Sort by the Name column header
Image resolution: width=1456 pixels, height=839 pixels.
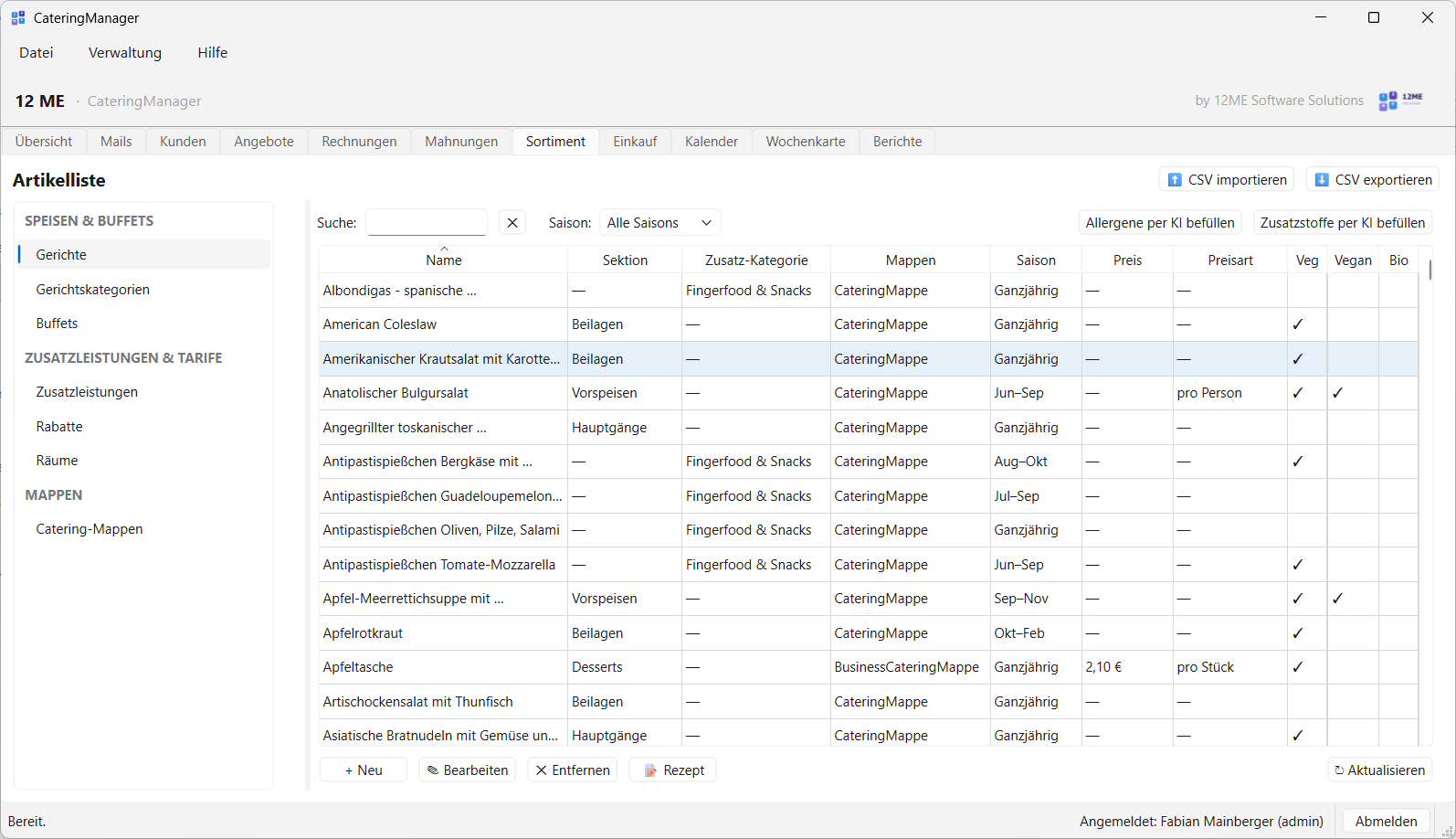pyautogui.click(x=444, y=260)
